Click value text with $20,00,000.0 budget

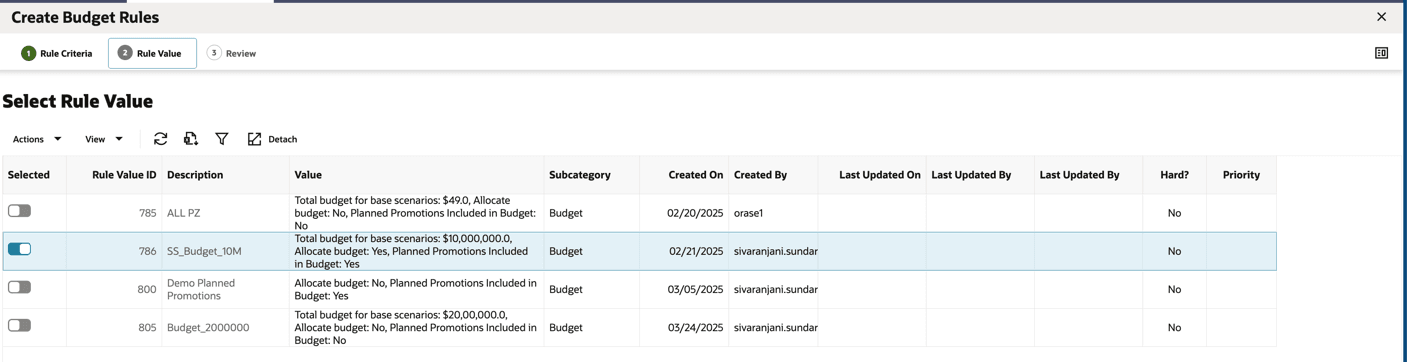click(415, 327)
